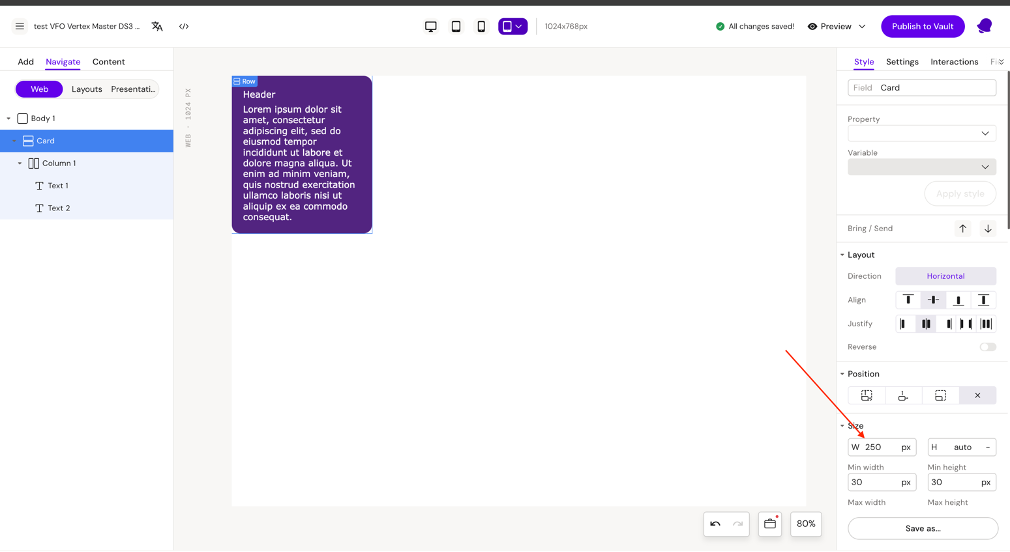The height and width of the screenshot is (552, 1010).
Task: Select the Layouts view mode
Action: click(87, 89)
